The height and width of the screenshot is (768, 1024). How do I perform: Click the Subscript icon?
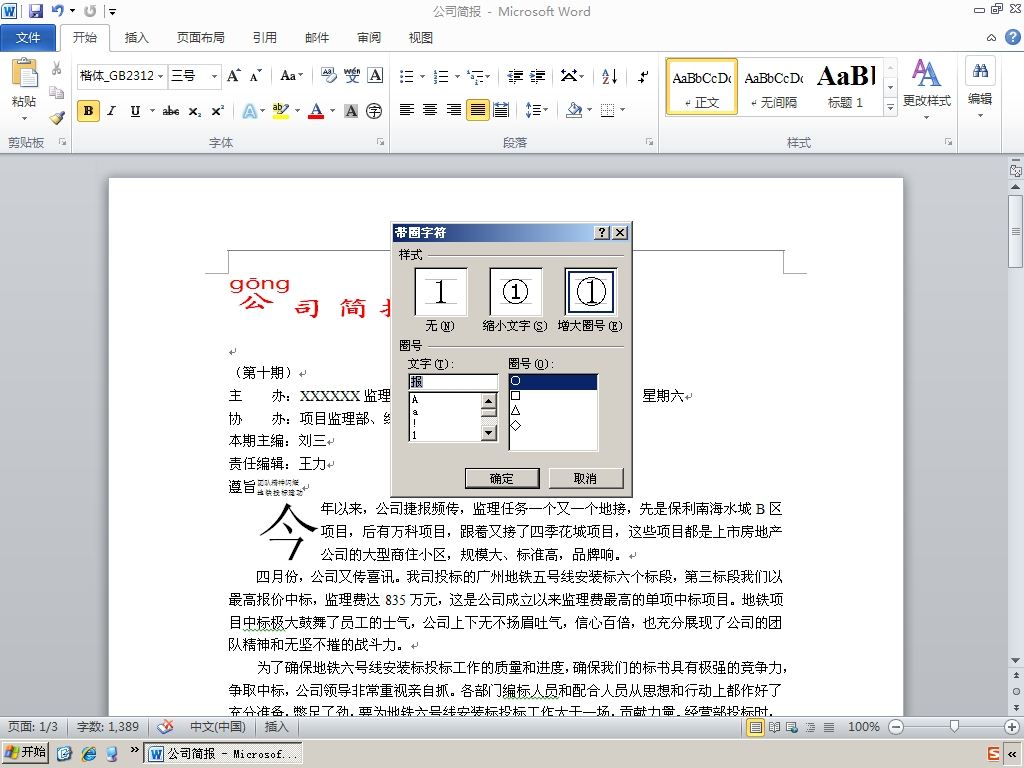tap(195, 111)
